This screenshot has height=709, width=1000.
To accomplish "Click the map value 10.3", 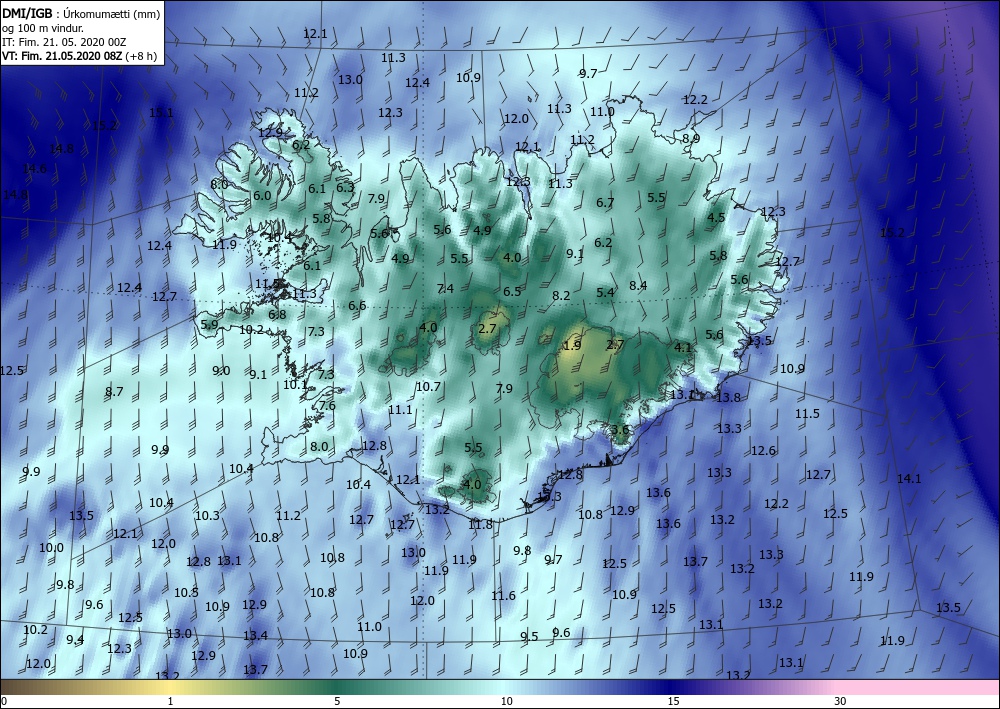I will [x=207, y=516].
